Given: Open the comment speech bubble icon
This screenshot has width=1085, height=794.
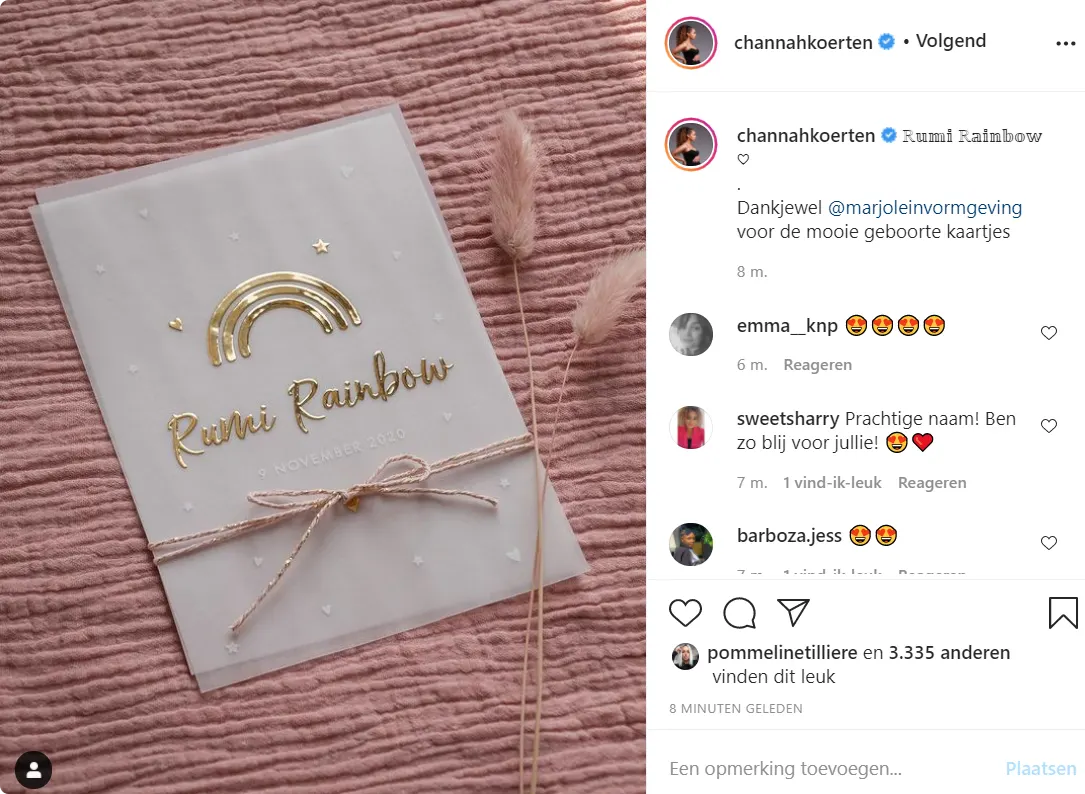Looking at the screenshot, I should coord(739,613).
